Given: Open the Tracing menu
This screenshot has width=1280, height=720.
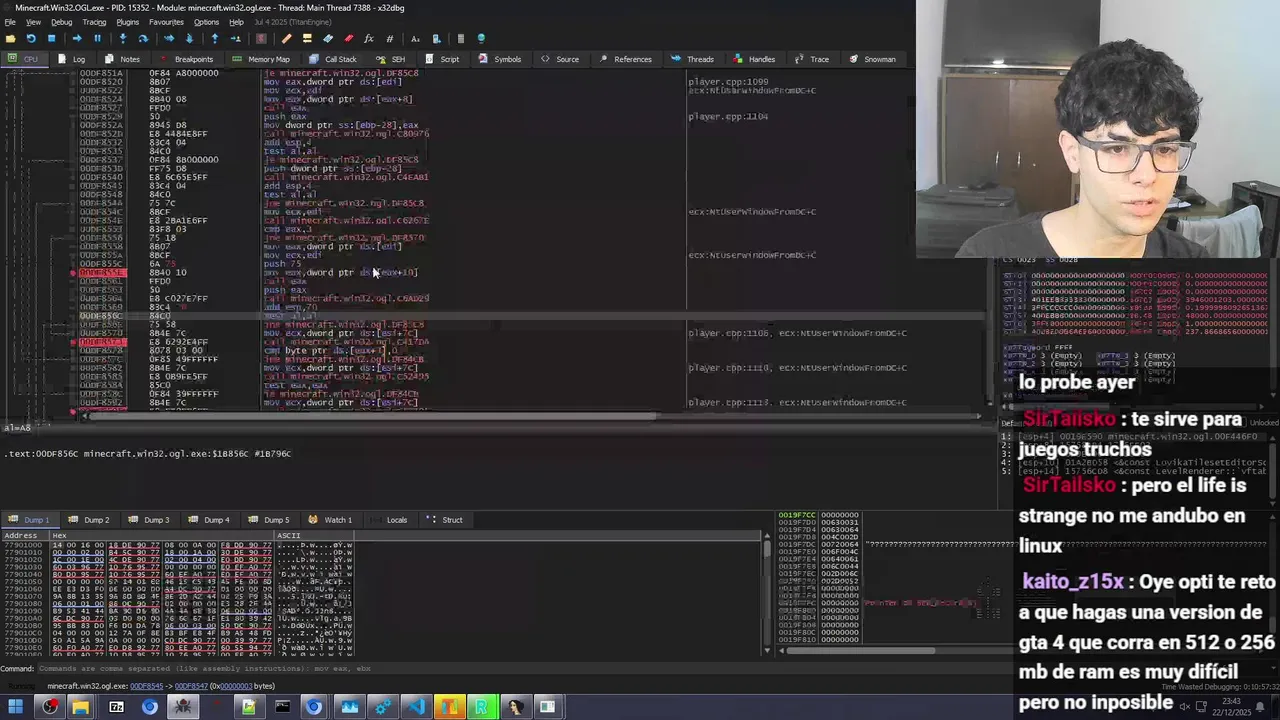Looking at the screenshot, I should click(94, 22).
